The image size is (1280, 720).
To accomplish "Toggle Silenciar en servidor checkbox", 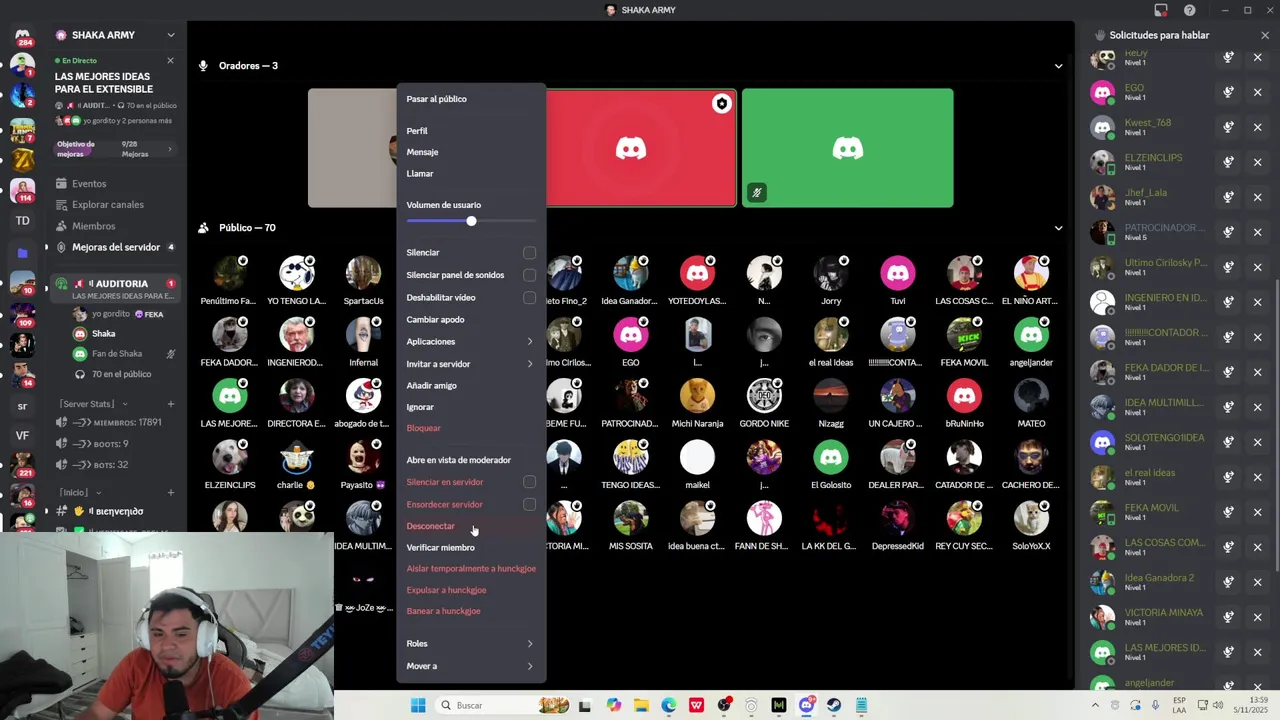I will click(x=529, y=482).
